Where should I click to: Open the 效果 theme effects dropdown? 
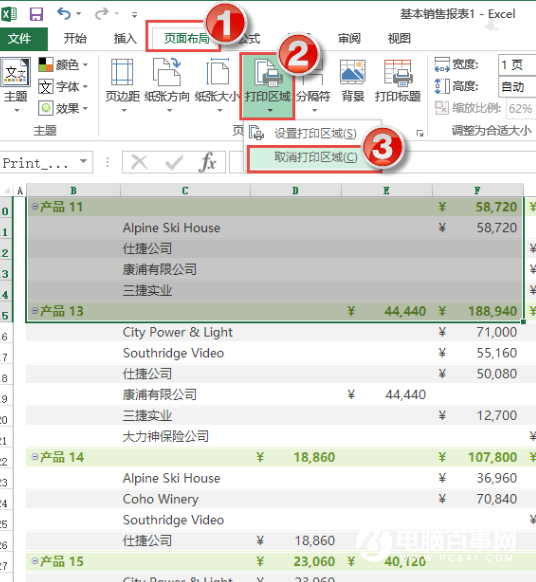pos(63,108)
